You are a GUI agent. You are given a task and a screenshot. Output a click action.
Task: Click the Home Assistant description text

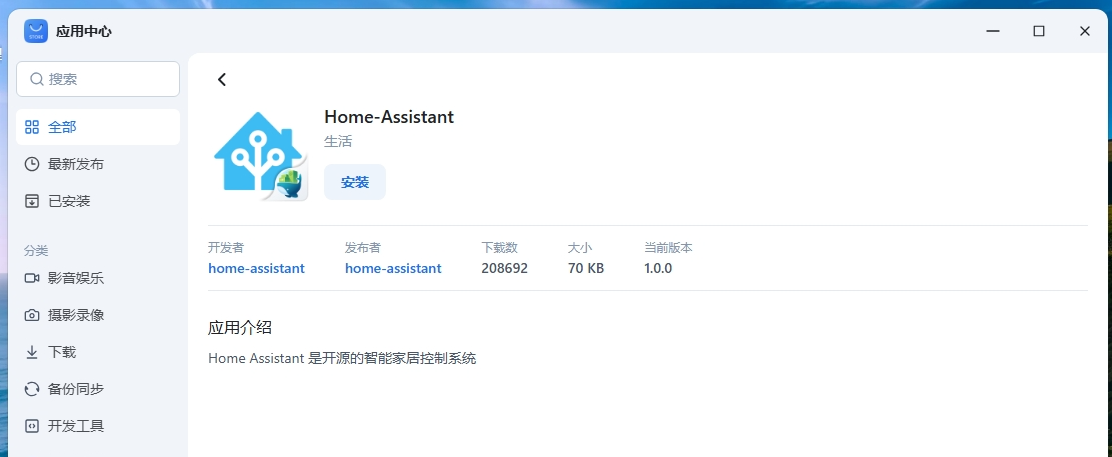pos(342,358)
